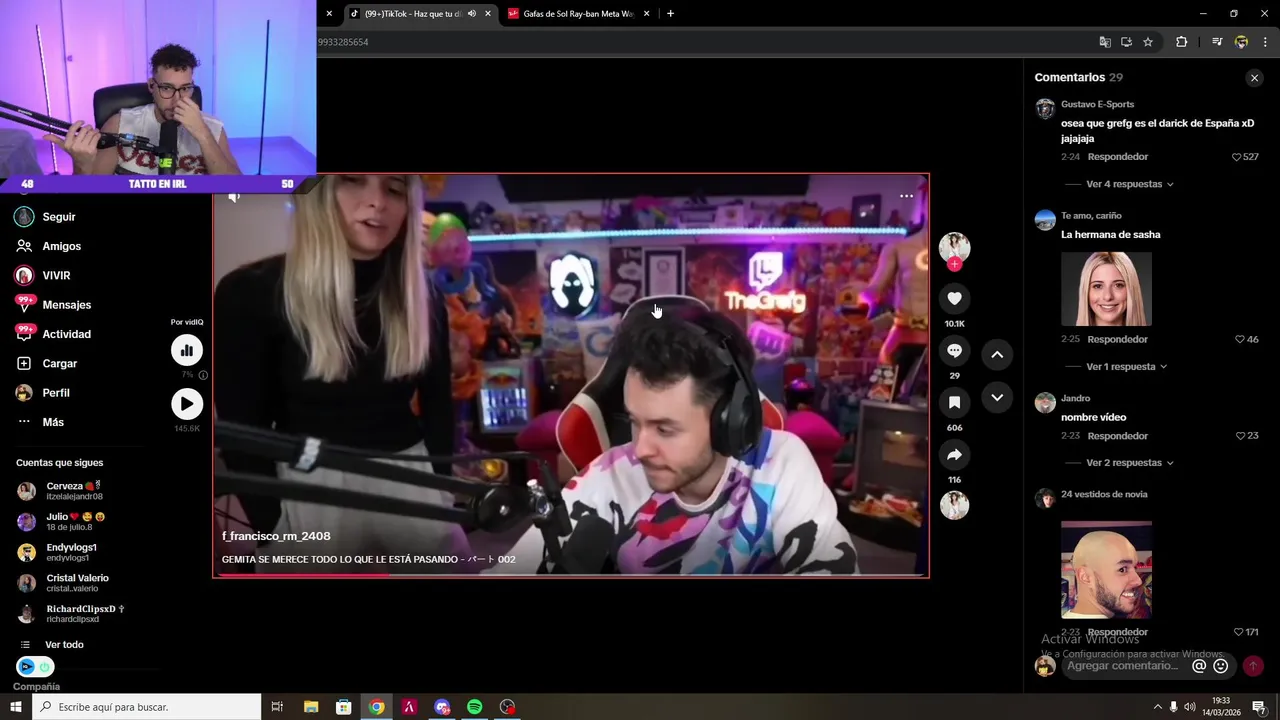Click the vidIQ play button
The image size is (1280, 720).
186,404
